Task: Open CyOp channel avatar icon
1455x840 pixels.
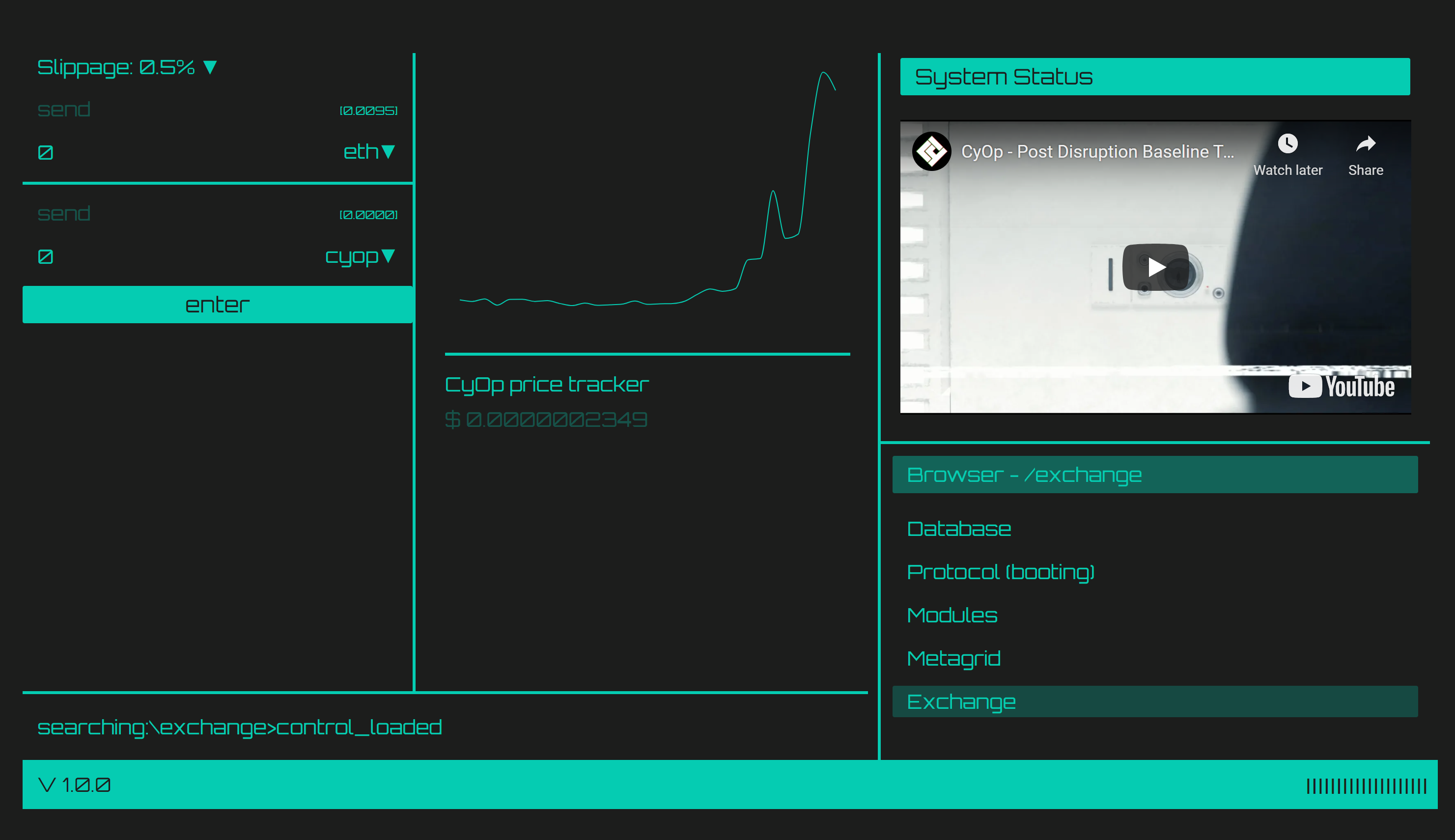Action: [x=931, y=152]
